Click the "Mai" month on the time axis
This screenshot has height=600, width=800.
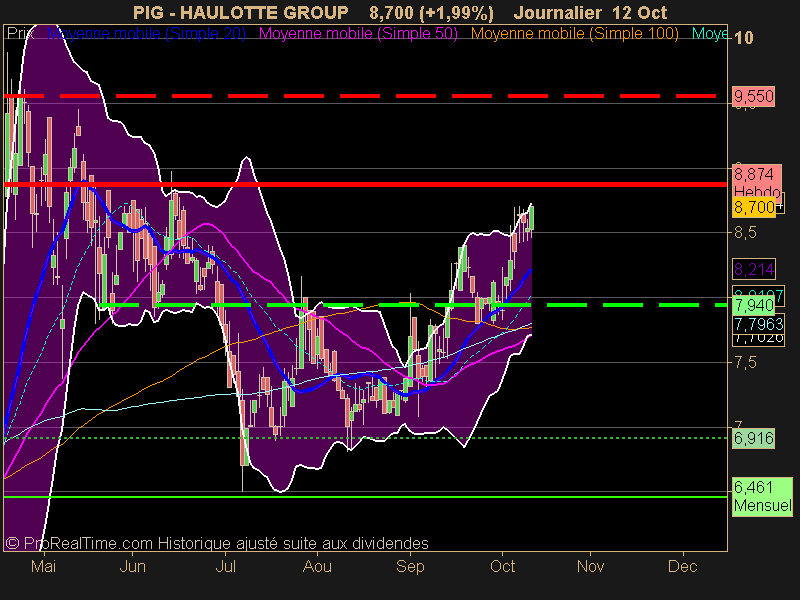43,566
